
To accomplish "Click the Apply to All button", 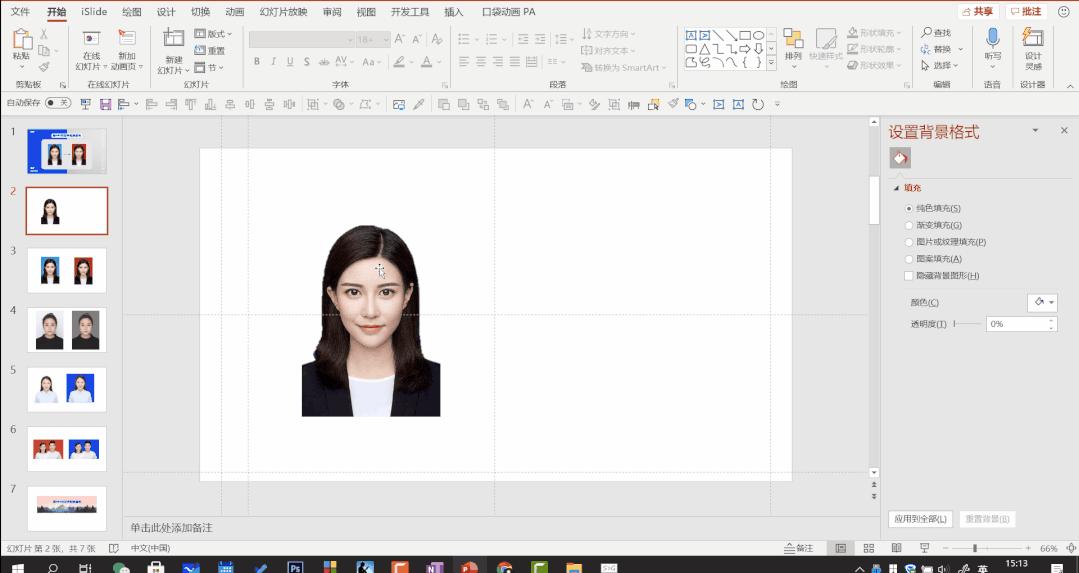I will pyautogui.click(x=920, y=519).
